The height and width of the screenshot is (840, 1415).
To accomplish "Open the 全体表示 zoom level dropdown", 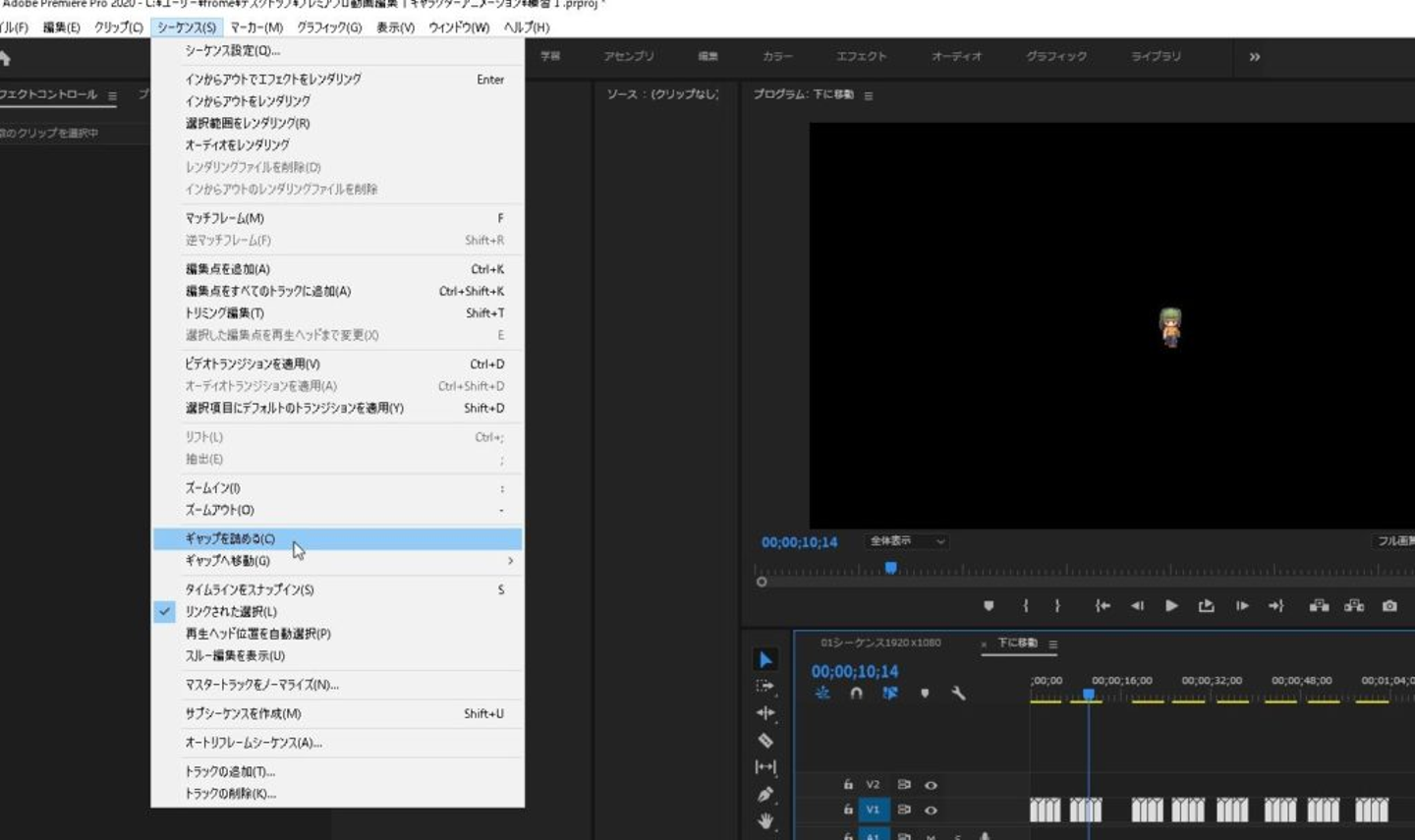I will [906, 541].
